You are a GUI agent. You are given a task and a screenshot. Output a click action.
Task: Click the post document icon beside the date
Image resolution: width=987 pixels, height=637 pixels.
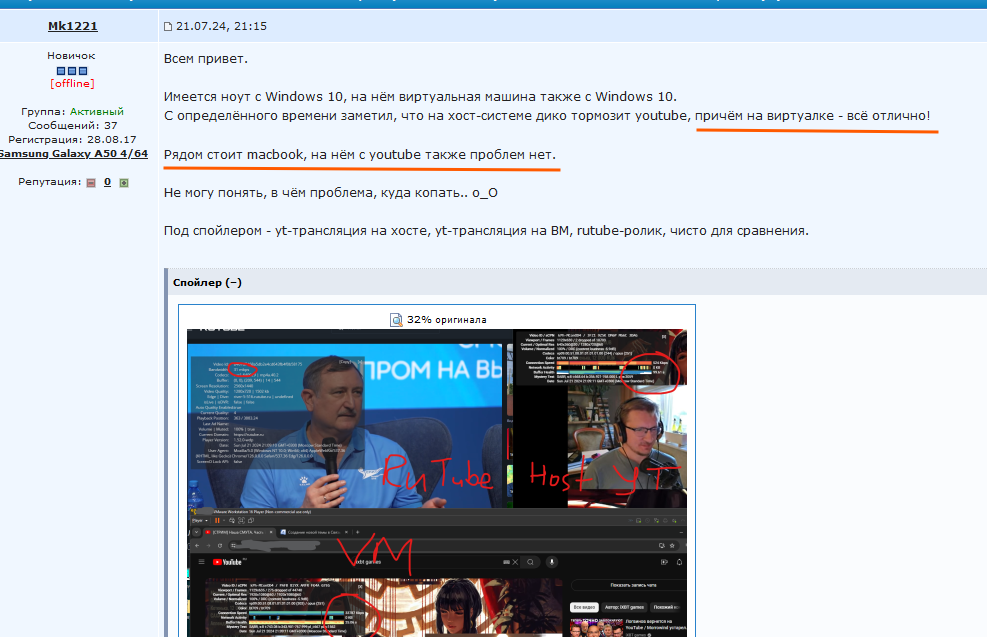point(168,26)
